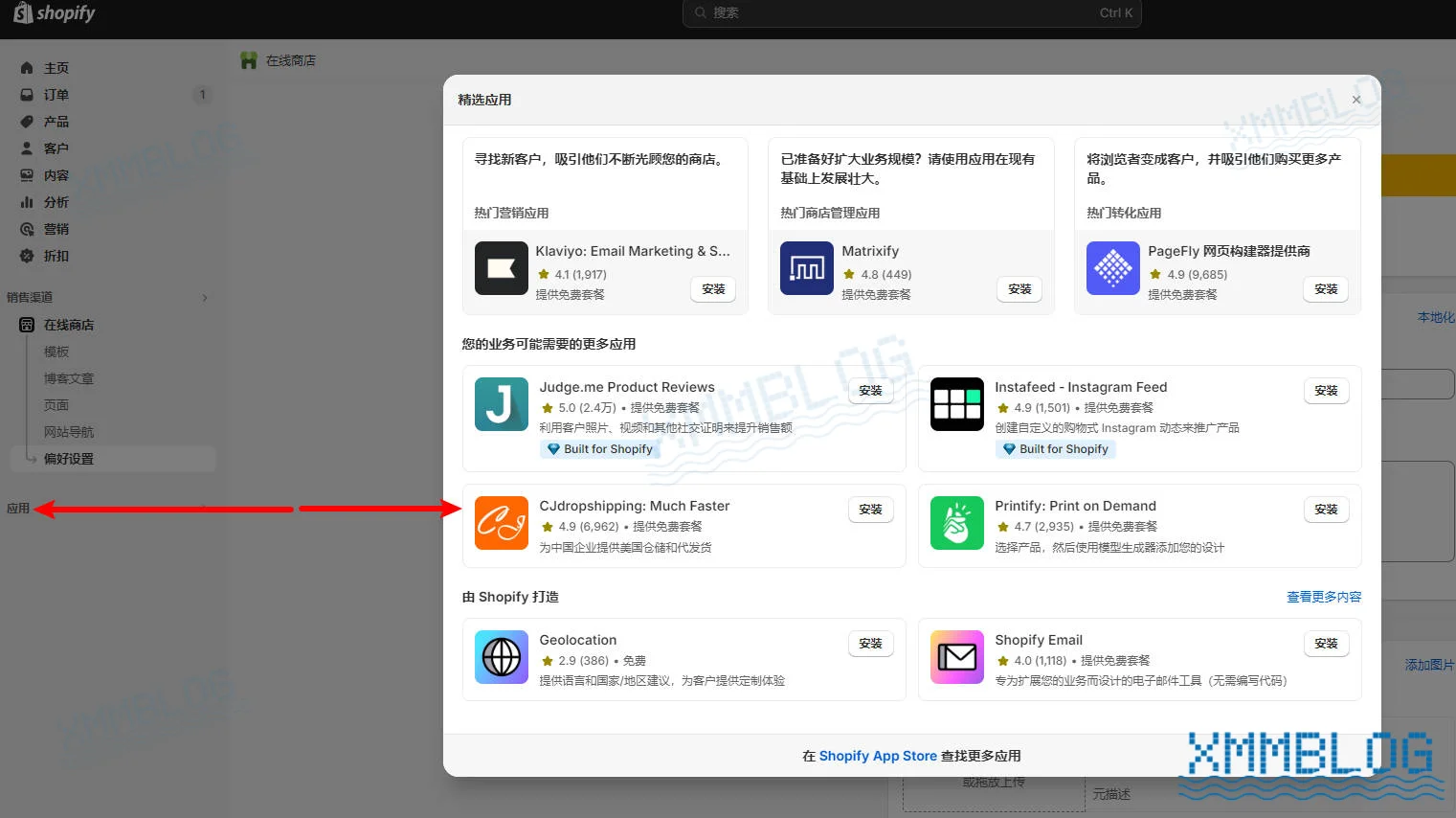Click Instafeed's Built for Shopify badge

[1056, 449]
